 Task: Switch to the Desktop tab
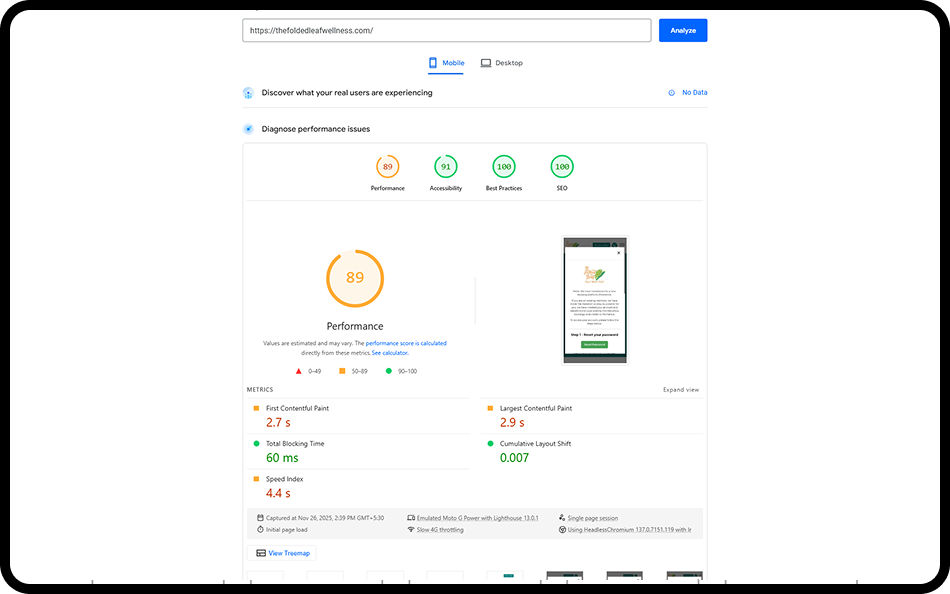502,63
